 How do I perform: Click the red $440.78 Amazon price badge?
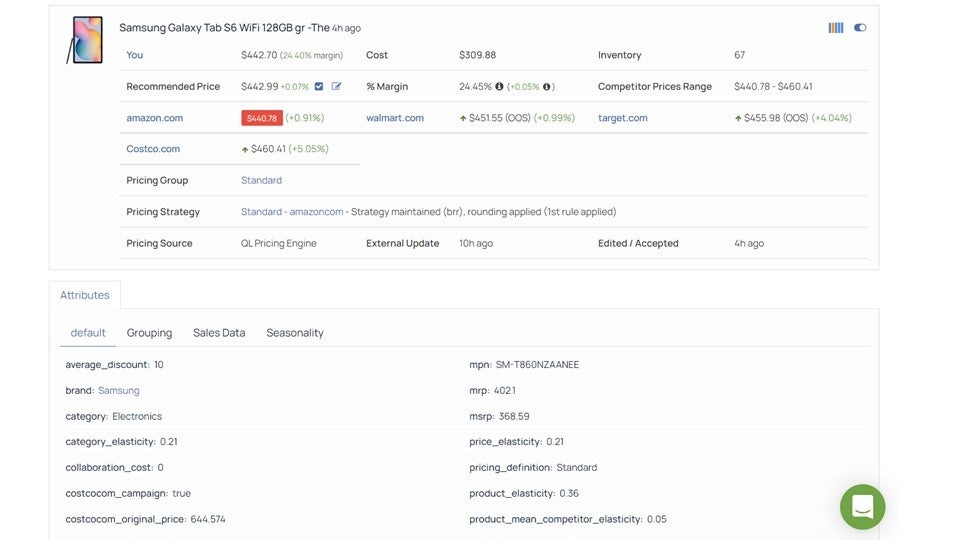pos(261,118)
